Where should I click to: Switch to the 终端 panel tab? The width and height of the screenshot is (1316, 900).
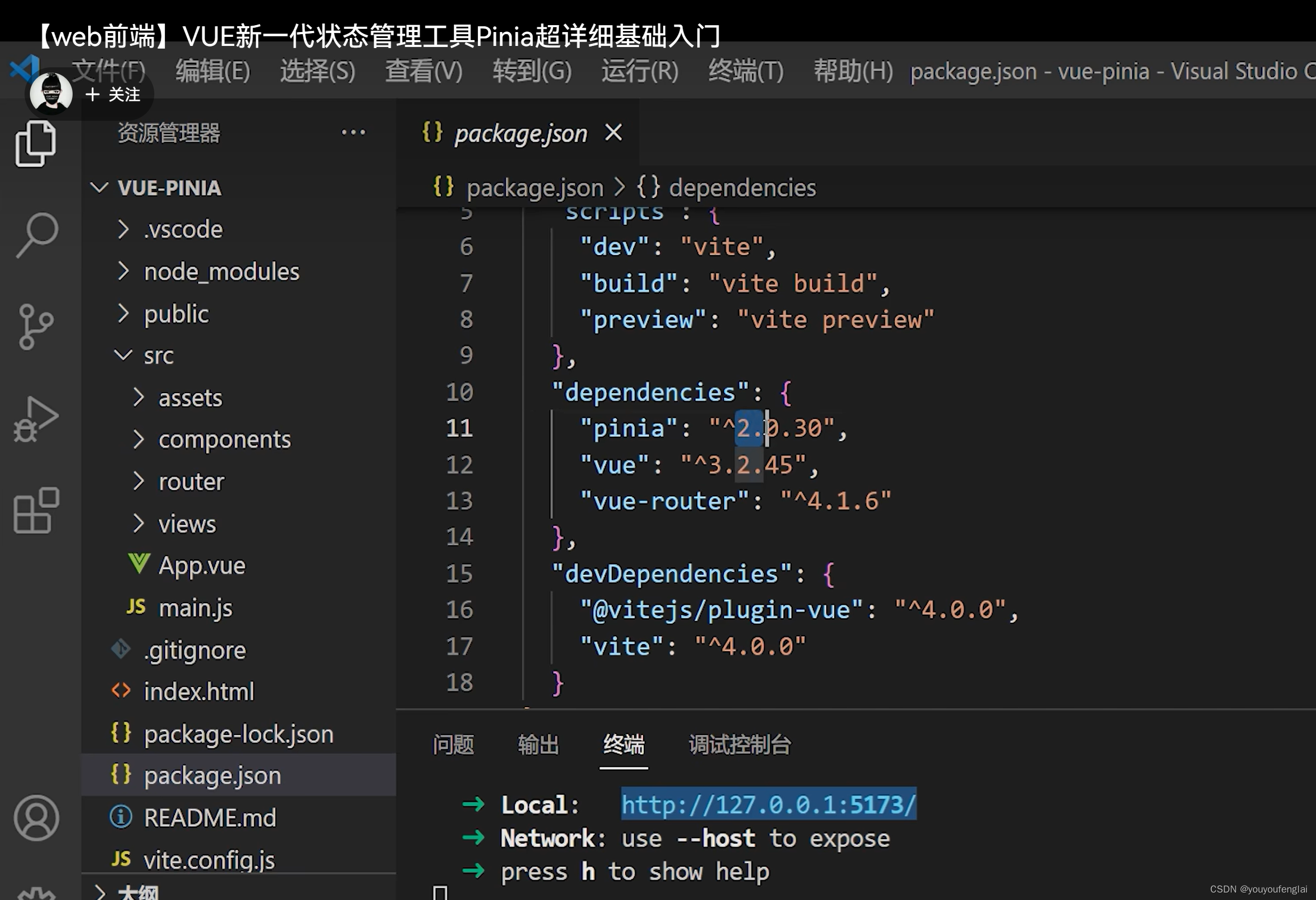tap(624, 744)
